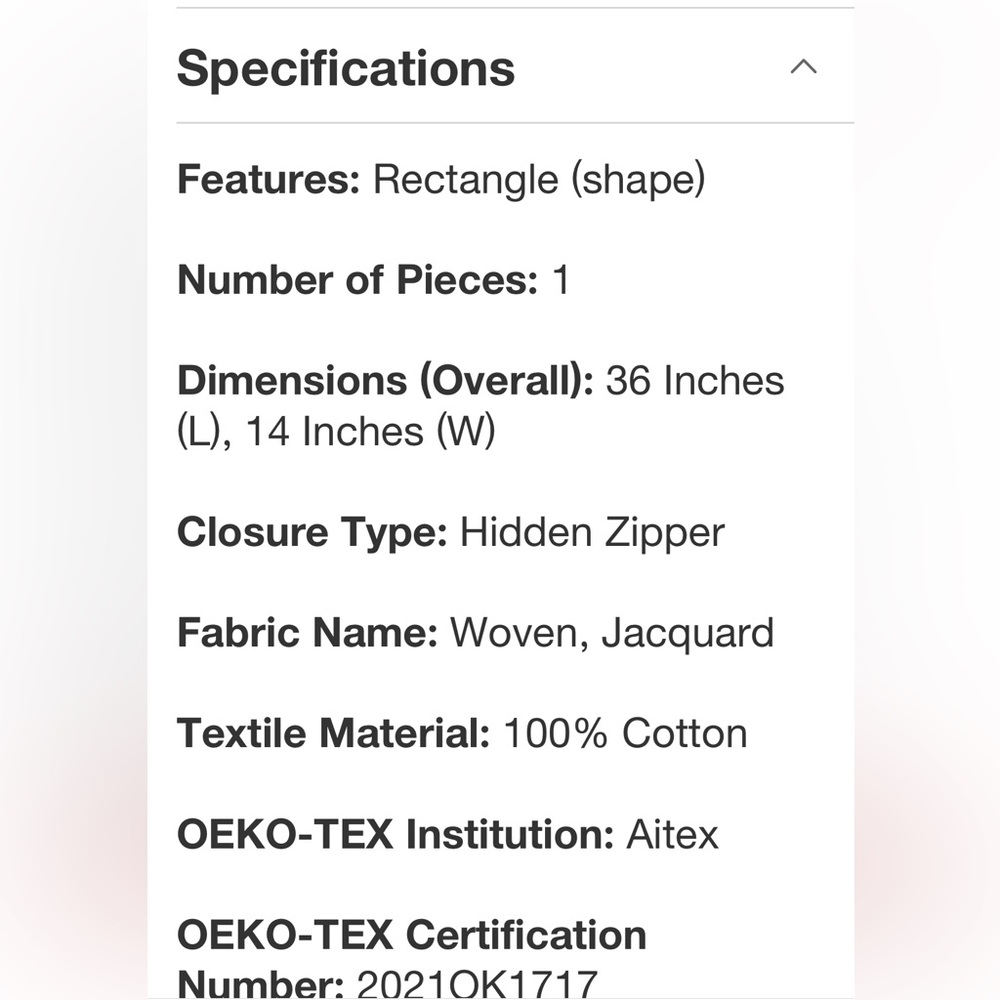
Task: Select the 'Fabric Name' label
Action: tap(308, 633)
